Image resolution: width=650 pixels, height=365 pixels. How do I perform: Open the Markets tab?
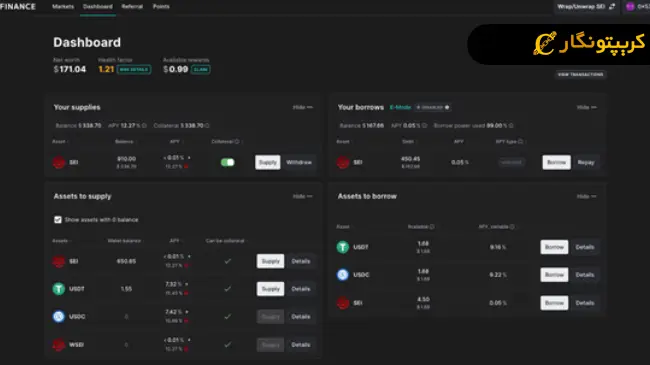[63, 7]
